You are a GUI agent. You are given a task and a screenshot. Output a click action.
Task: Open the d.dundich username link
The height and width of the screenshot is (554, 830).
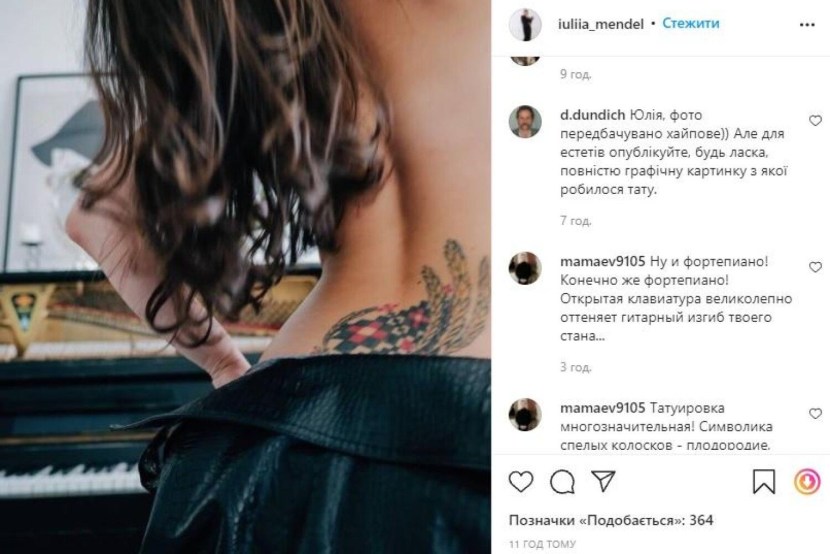coord(592,115)
